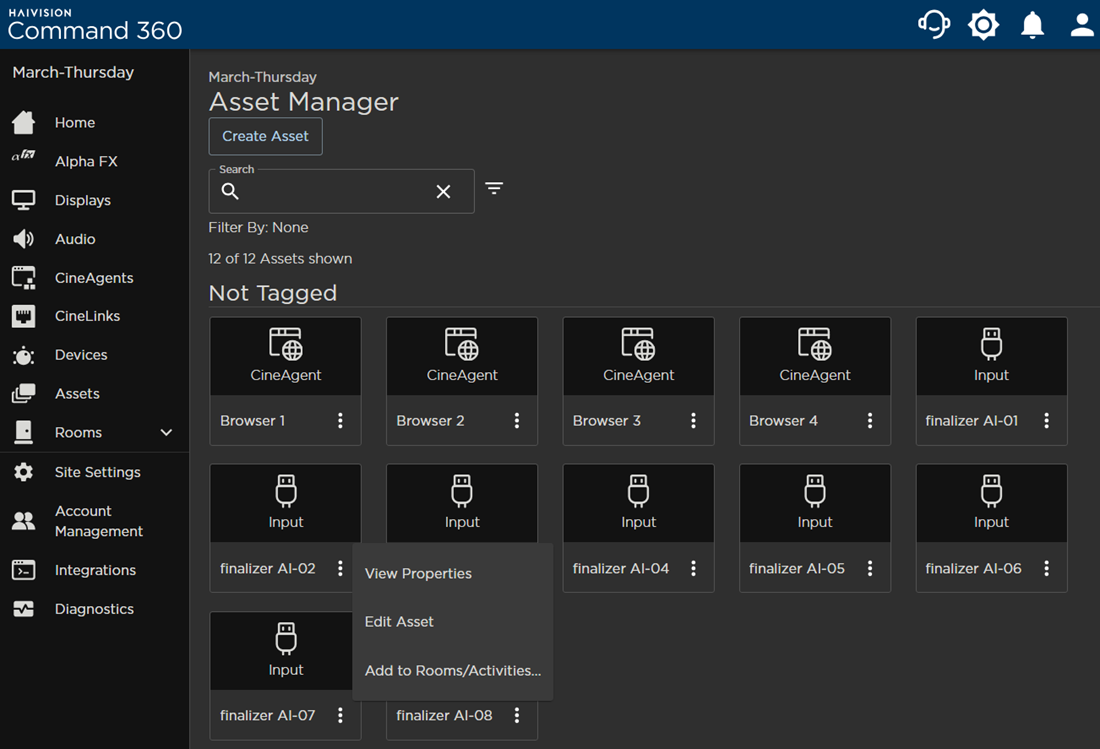Click the Audio speaker icon
The image size is (1100, 749).
pyautogui.click(x=24, y=239)
